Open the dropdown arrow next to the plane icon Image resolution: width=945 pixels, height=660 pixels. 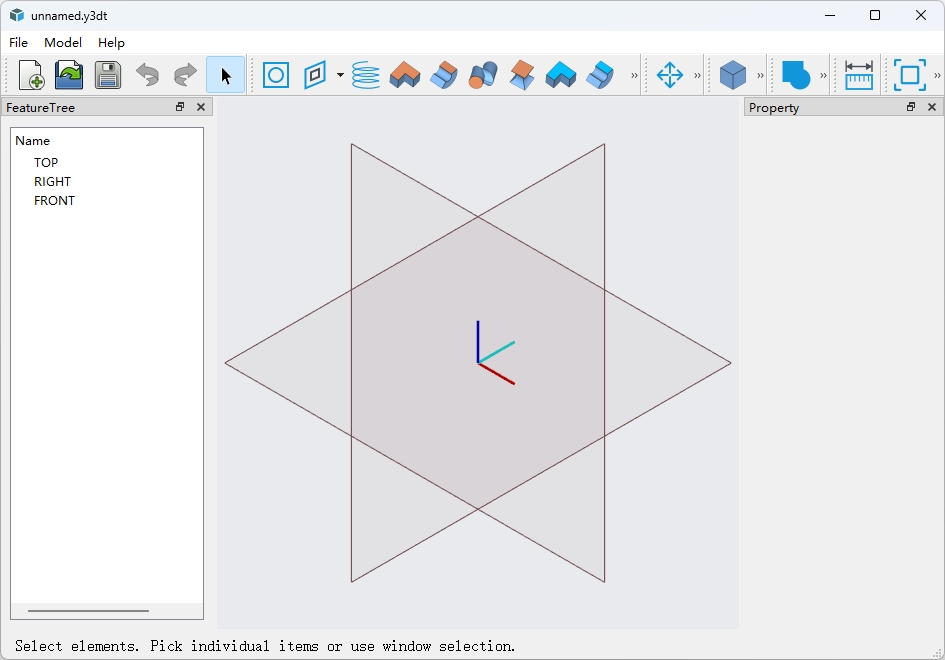[x=341, y=75]
